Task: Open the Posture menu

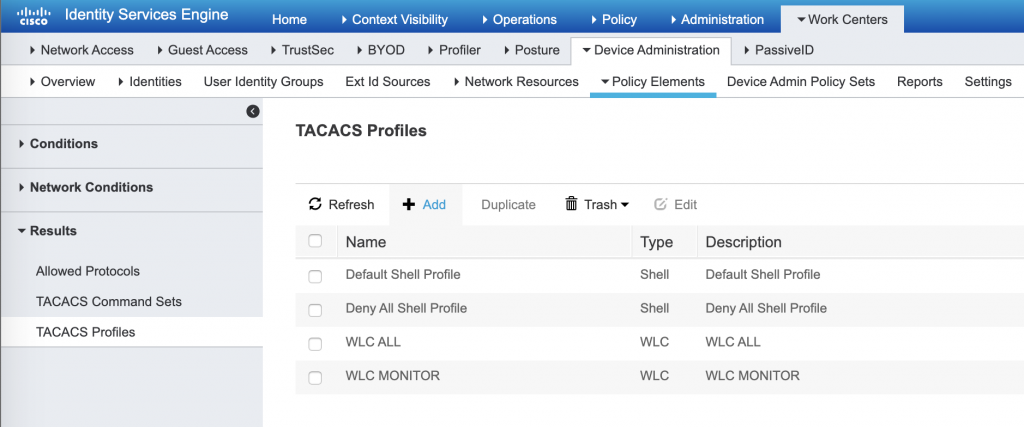Action: pyautogui.click(x=531, y=50)
